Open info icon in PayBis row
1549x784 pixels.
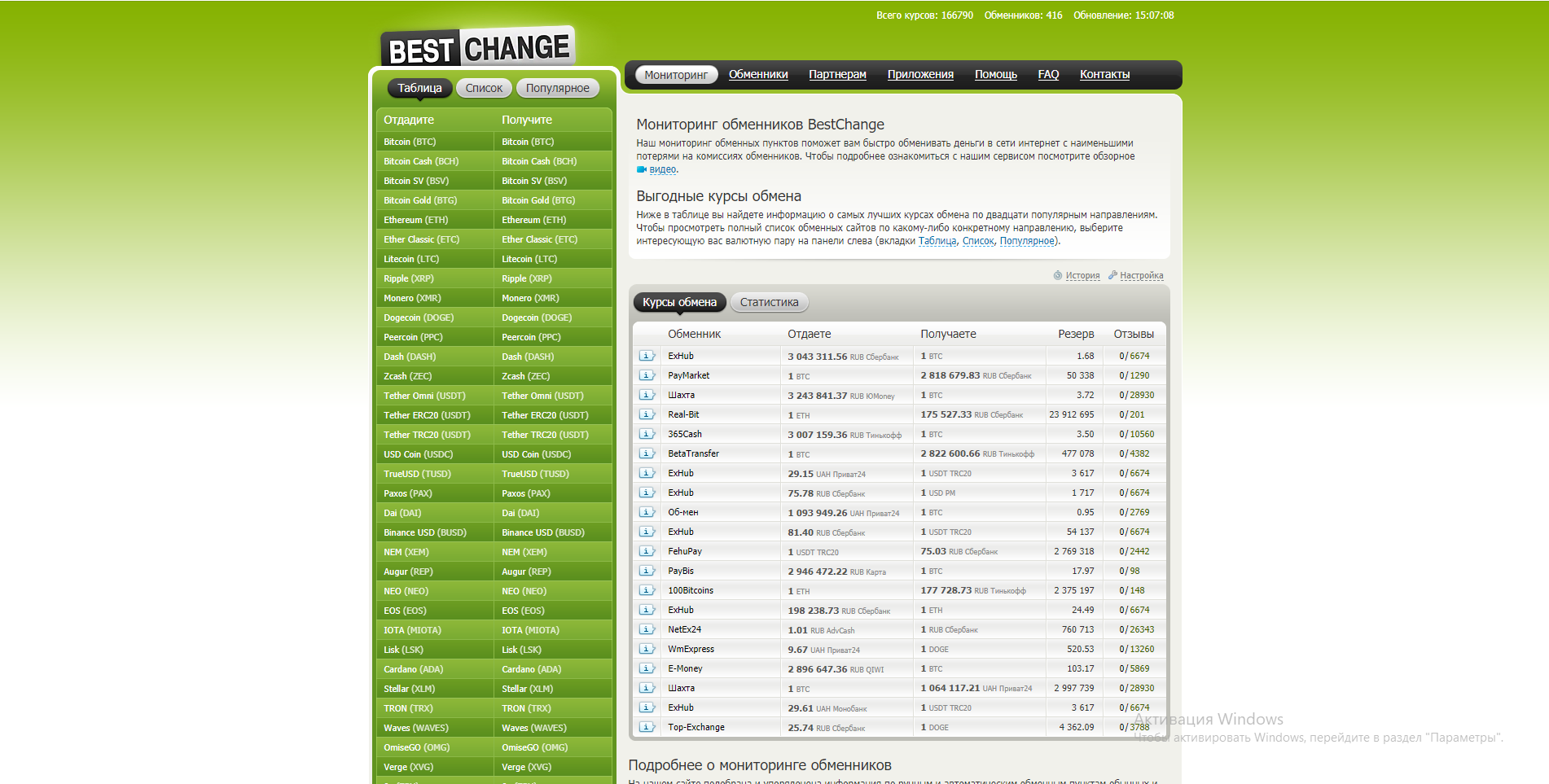[x=647, y=571]
